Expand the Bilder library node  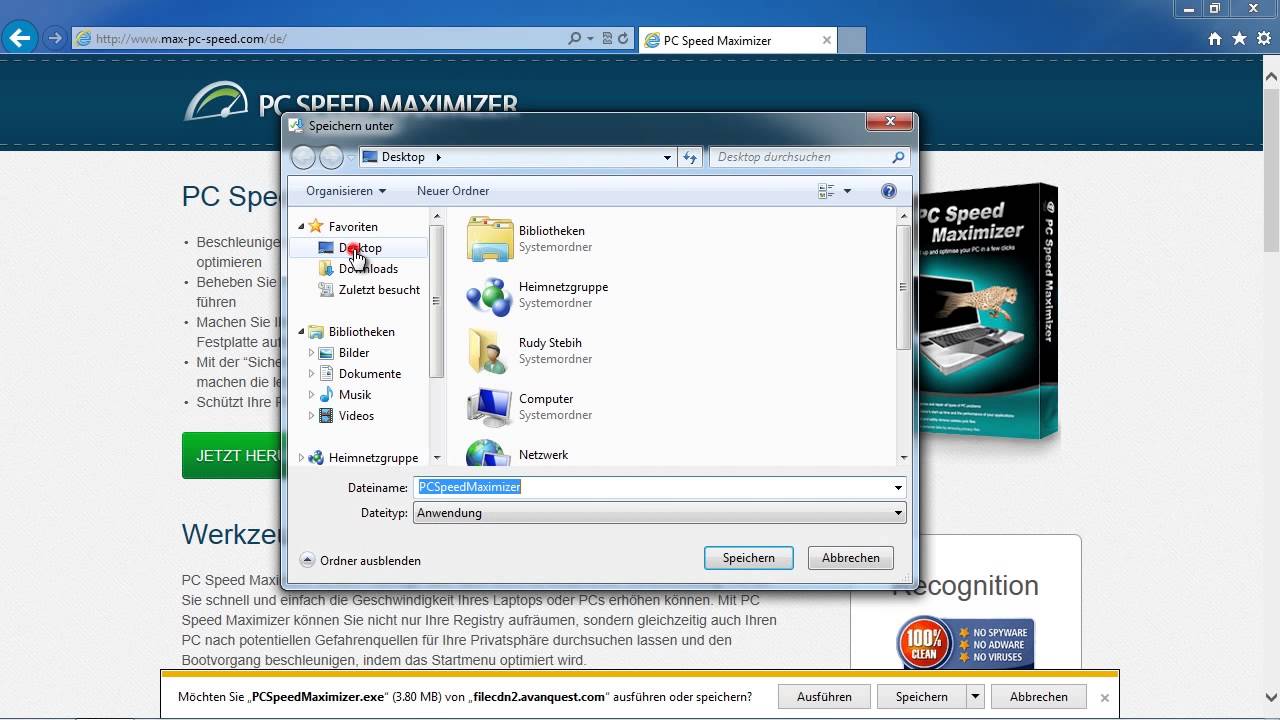(x=311, y=353)
